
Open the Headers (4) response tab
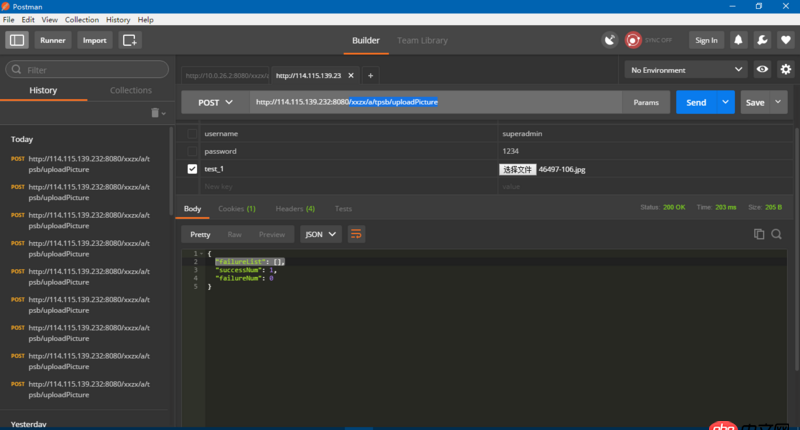(295, 208)
